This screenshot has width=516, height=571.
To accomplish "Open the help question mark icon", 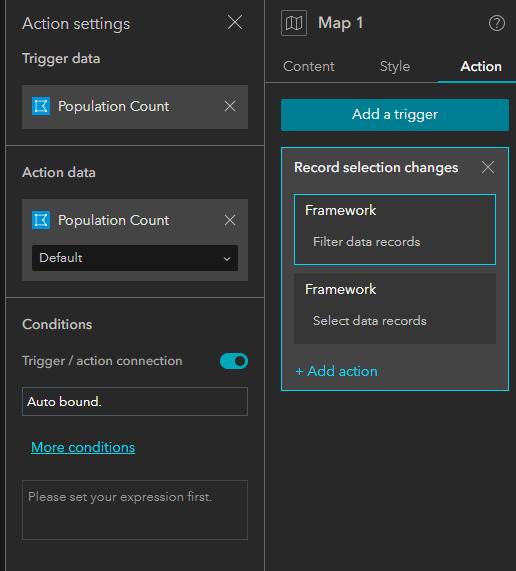I will click(497, 23).
